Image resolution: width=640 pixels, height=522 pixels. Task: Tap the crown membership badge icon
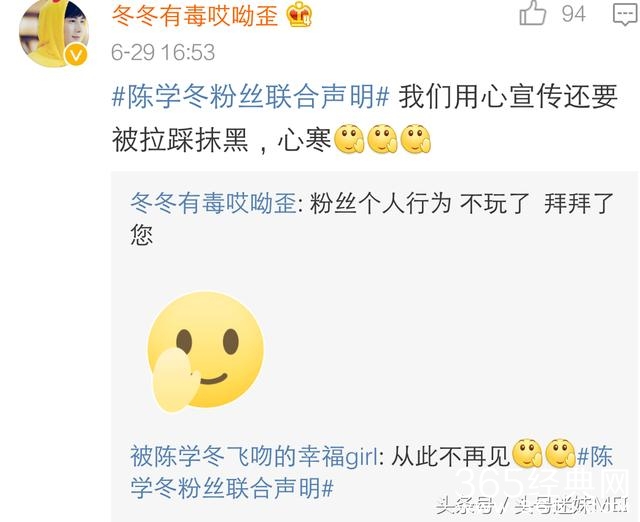[x=299, y=16]
